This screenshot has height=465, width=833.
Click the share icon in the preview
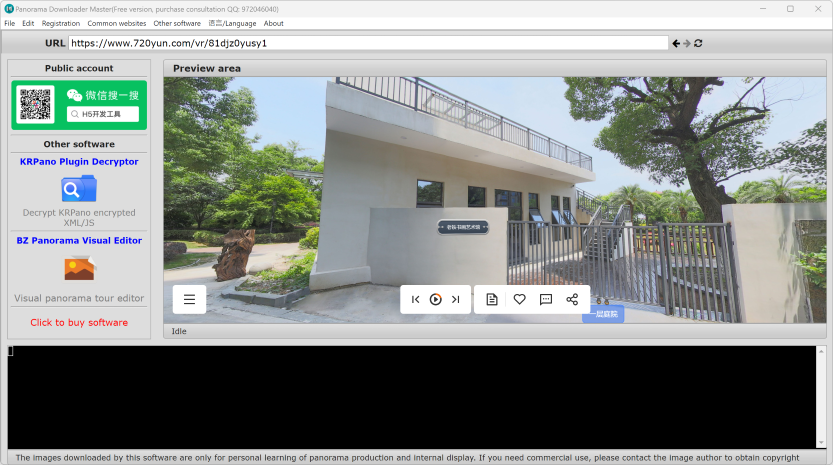click(x=572, y=299)
